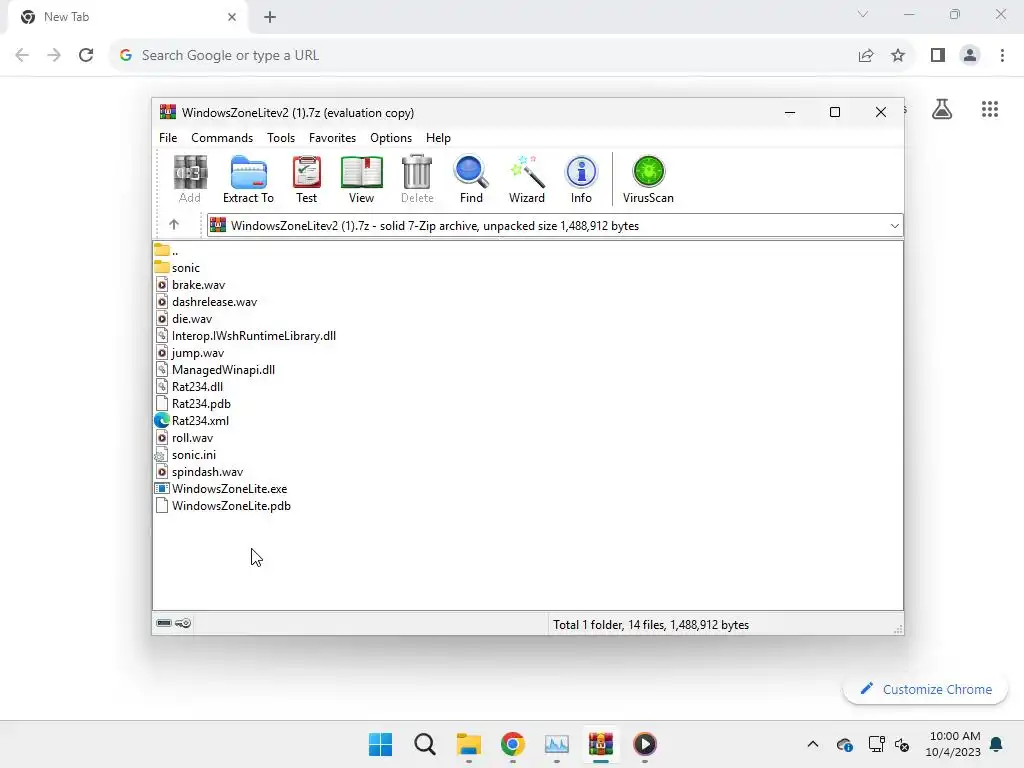
Task: Select the parent '..' folder entry
Action: coord(167,251)
